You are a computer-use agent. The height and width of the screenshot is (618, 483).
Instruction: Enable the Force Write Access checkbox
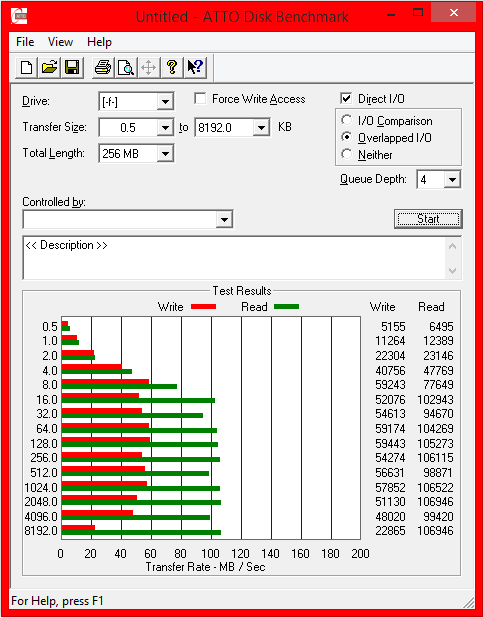(200, 99)
